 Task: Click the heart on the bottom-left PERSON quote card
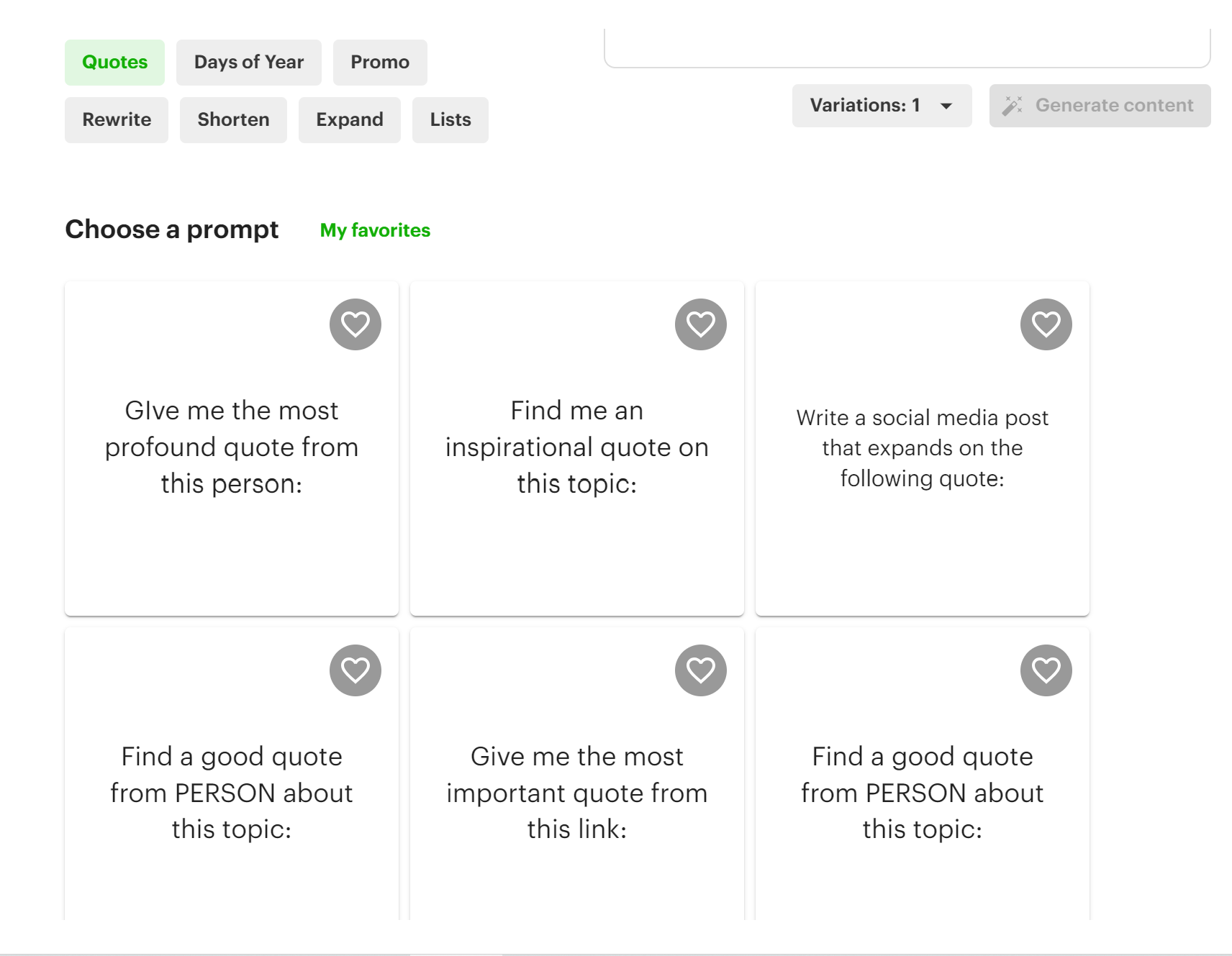[x=355, y=670]
